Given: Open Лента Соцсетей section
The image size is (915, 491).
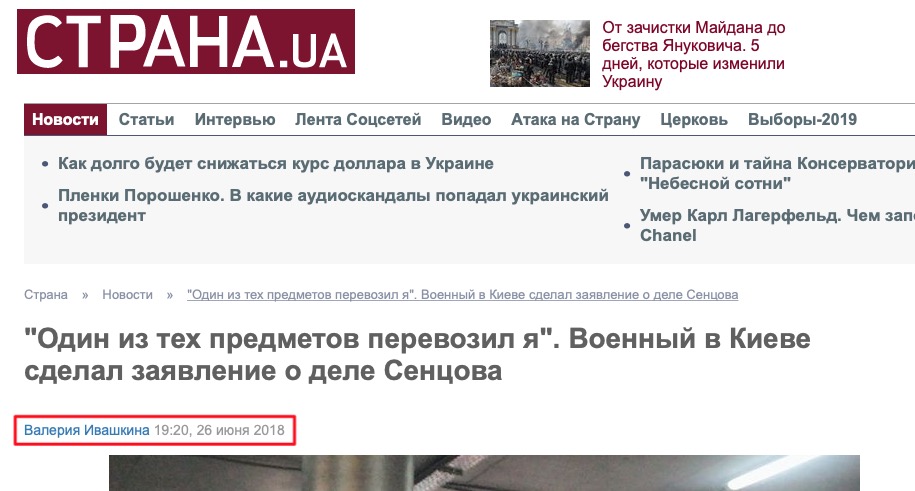Looking at the screenshot, I should pos(358,120).
